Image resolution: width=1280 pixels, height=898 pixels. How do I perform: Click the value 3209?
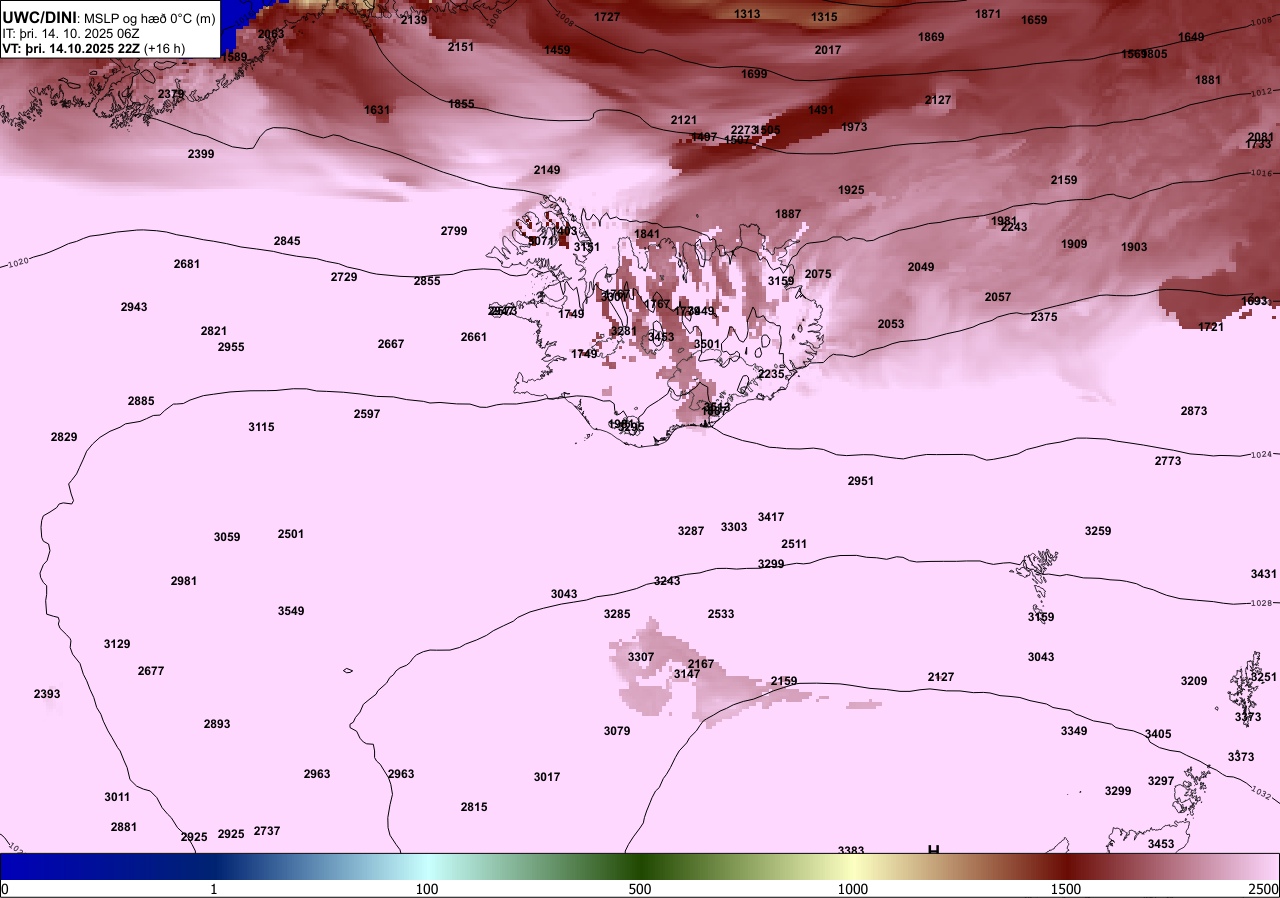coord(1194,681)
